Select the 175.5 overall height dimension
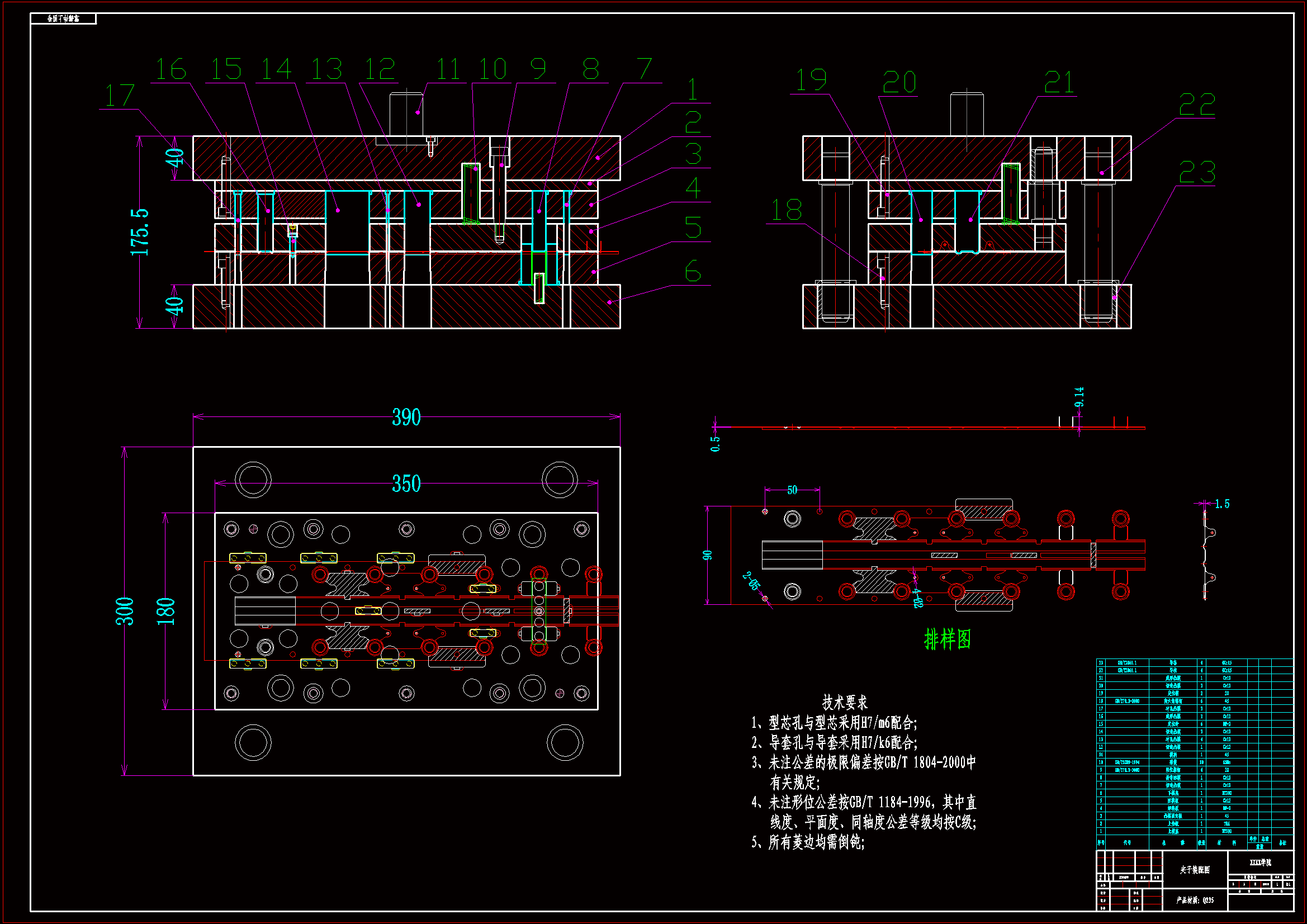The height and width of the screenshot is (924, 1307). pos(139,232)
